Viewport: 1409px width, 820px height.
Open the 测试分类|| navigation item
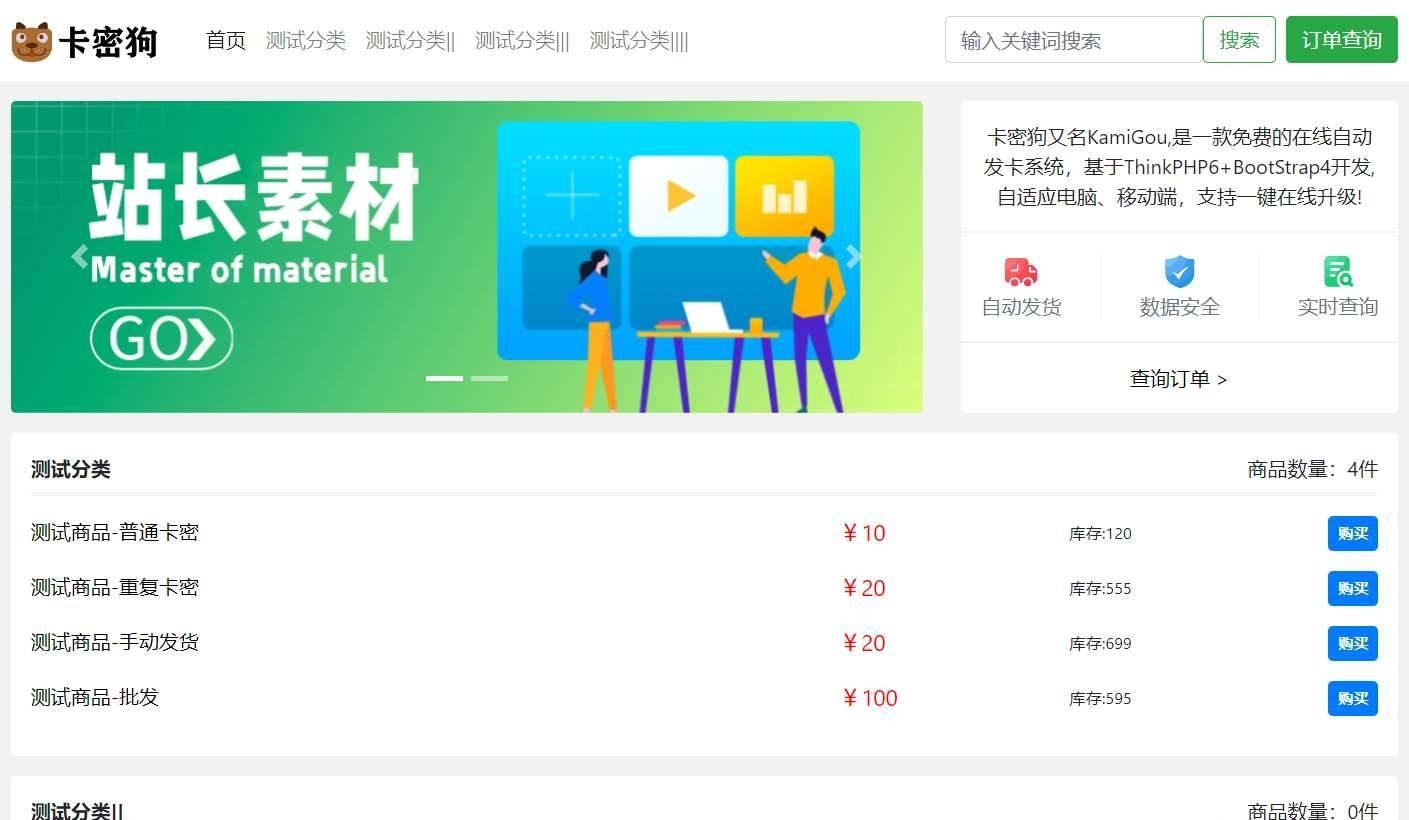[x=410, y=40]
